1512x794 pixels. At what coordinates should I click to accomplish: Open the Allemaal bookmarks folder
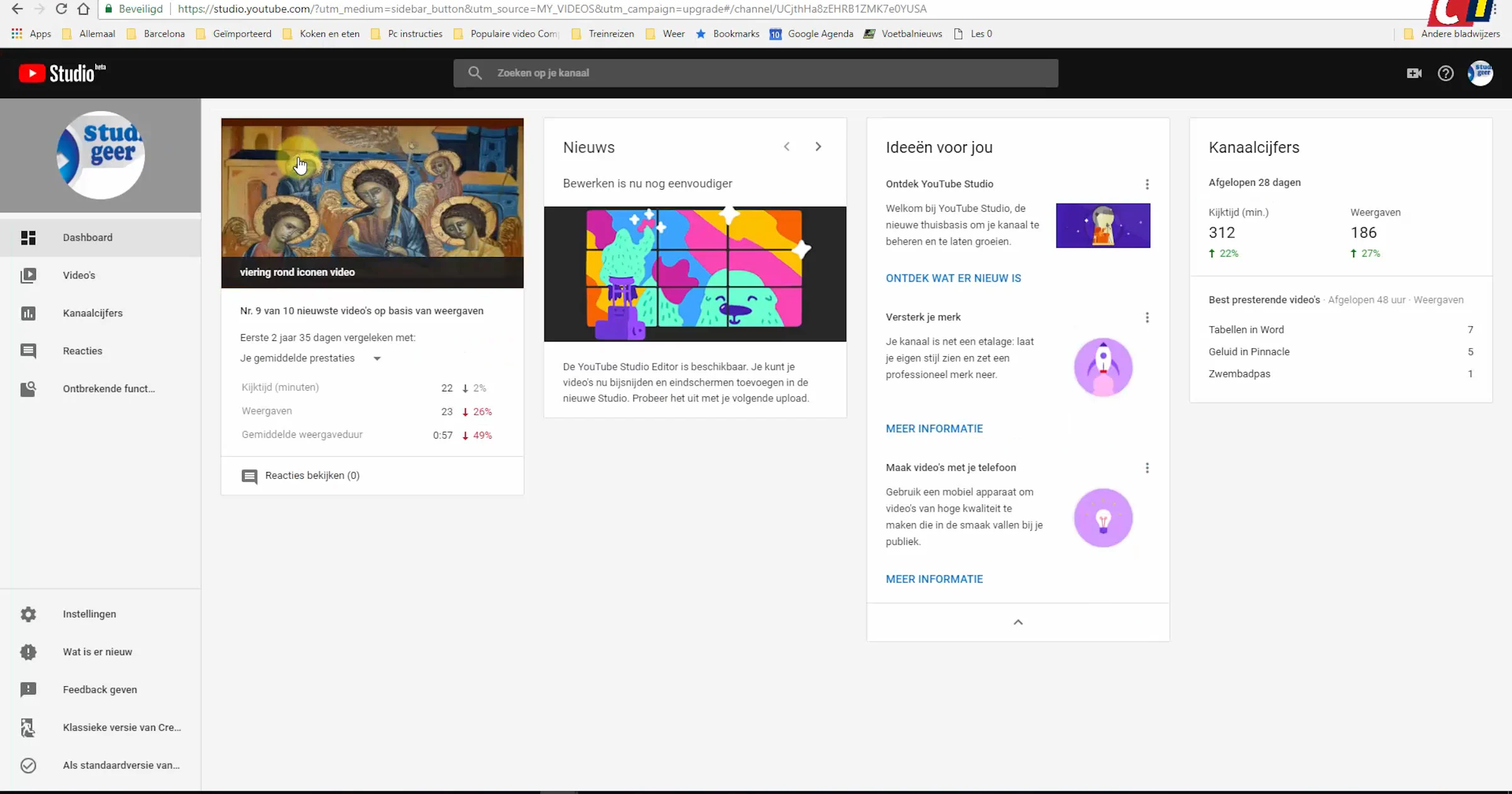pyautogui.click(x=89, y=33)
